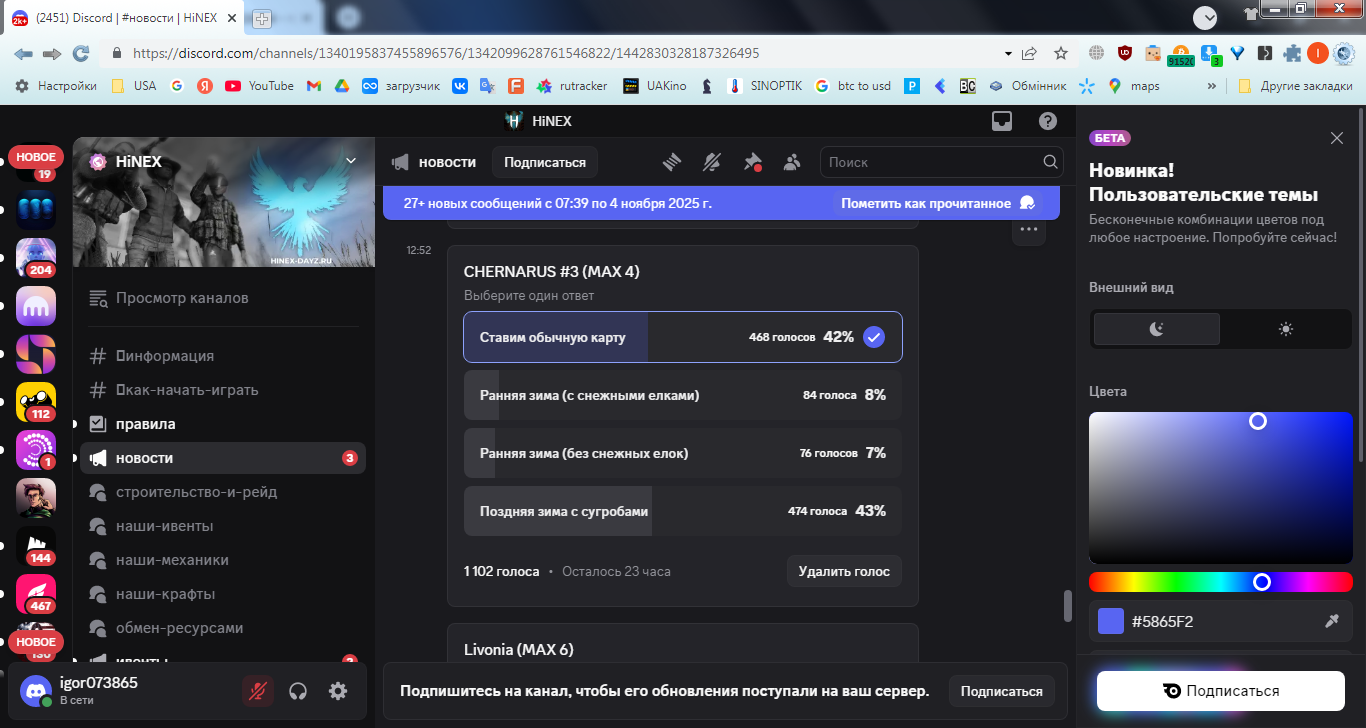1366x728 pixels.
Task: Click "Подписаться" in the bottom follow banner
Action: tap(1002, 691)
